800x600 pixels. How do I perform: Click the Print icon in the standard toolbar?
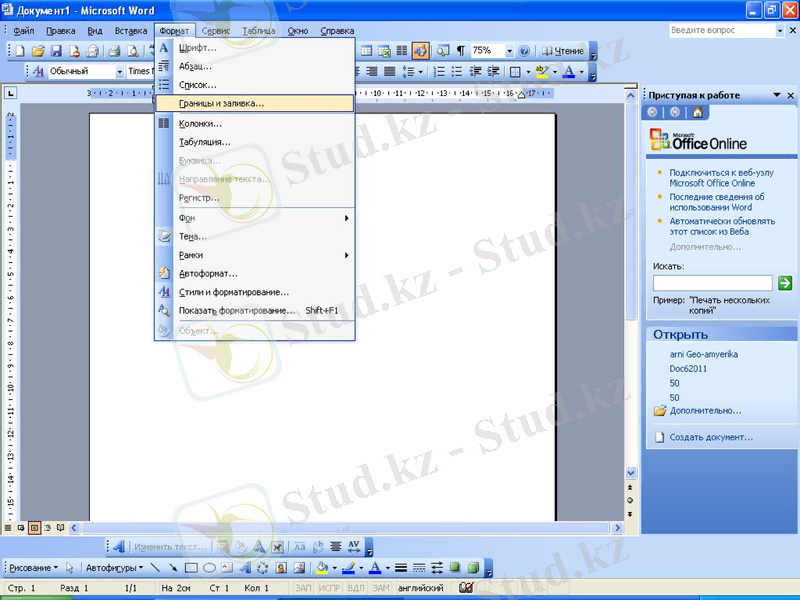114,51
